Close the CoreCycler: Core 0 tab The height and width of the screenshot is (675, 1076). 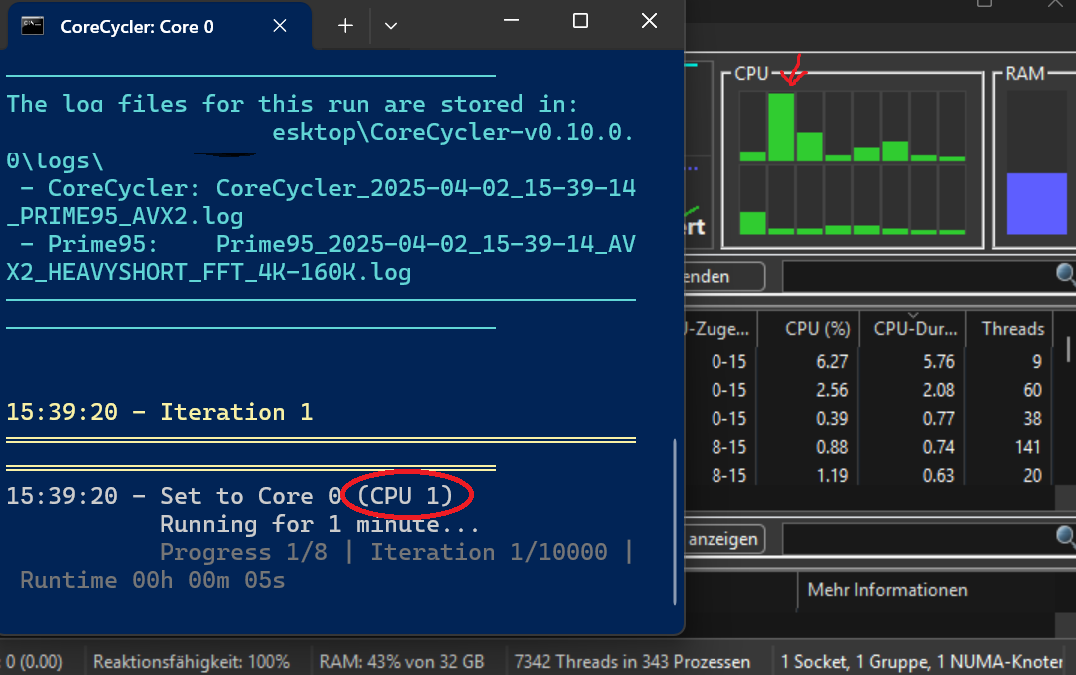279,26
